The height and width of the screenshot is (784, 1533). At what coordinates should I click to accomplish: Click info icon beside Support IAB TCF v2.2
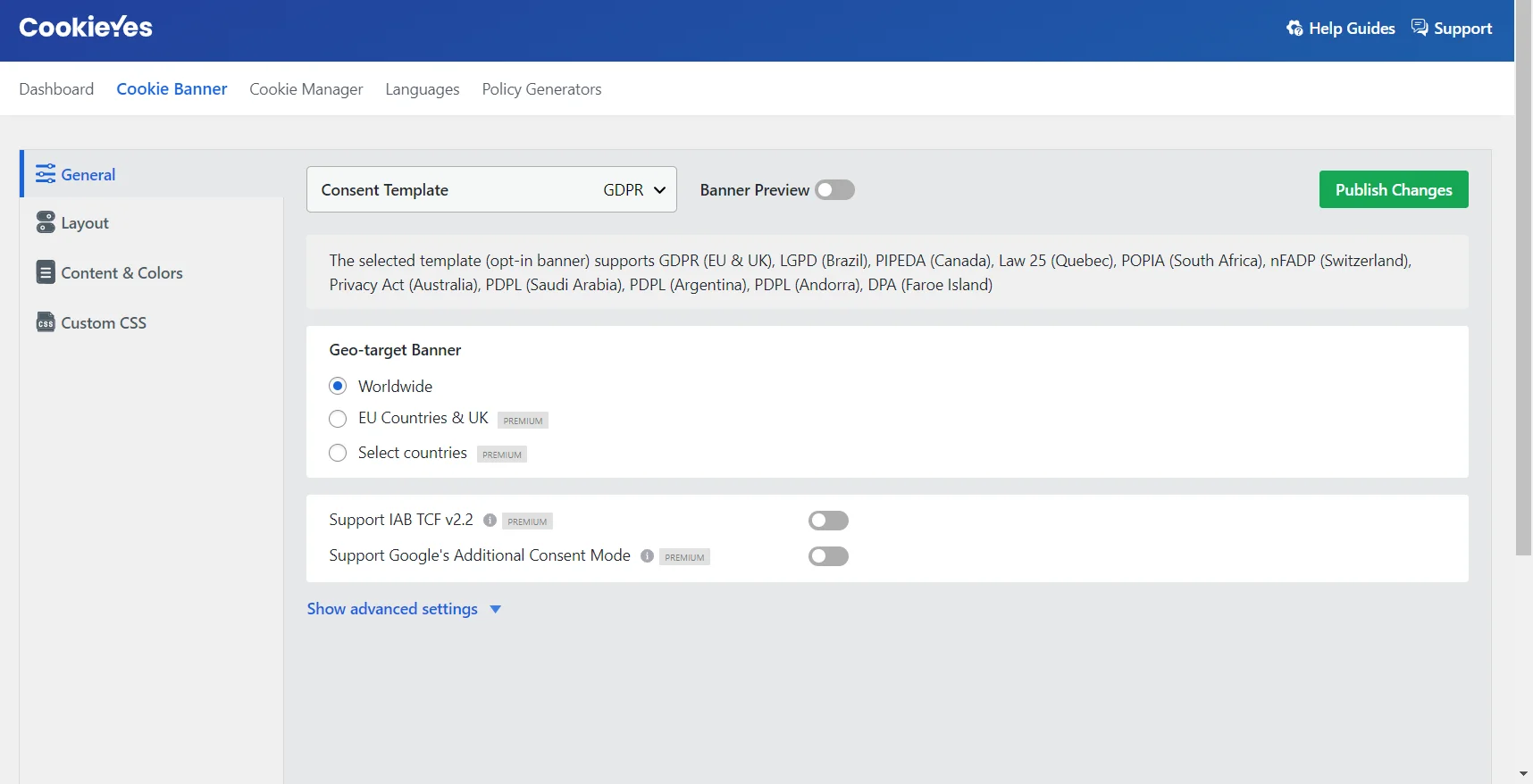point(490,521)
